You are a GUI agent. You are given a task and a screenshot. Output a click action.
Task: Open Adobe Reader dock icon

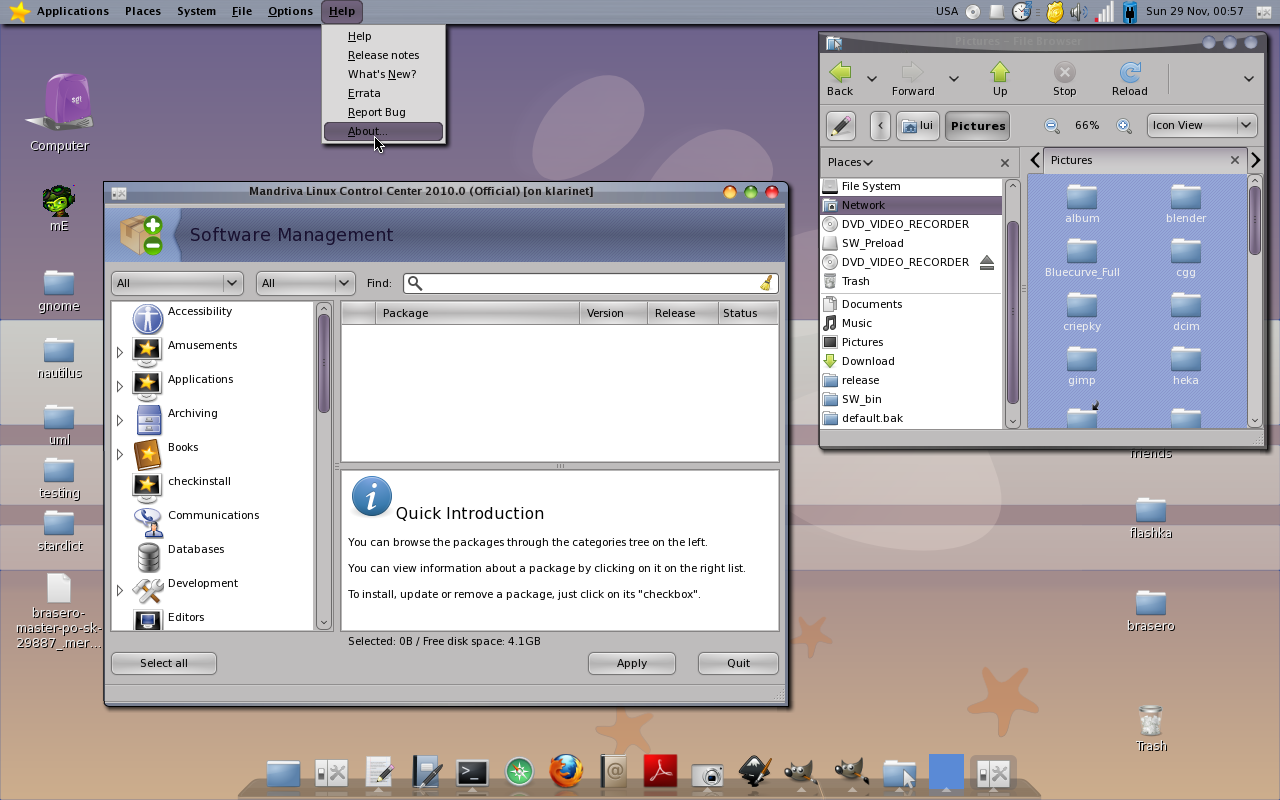[x=660, y=771]
